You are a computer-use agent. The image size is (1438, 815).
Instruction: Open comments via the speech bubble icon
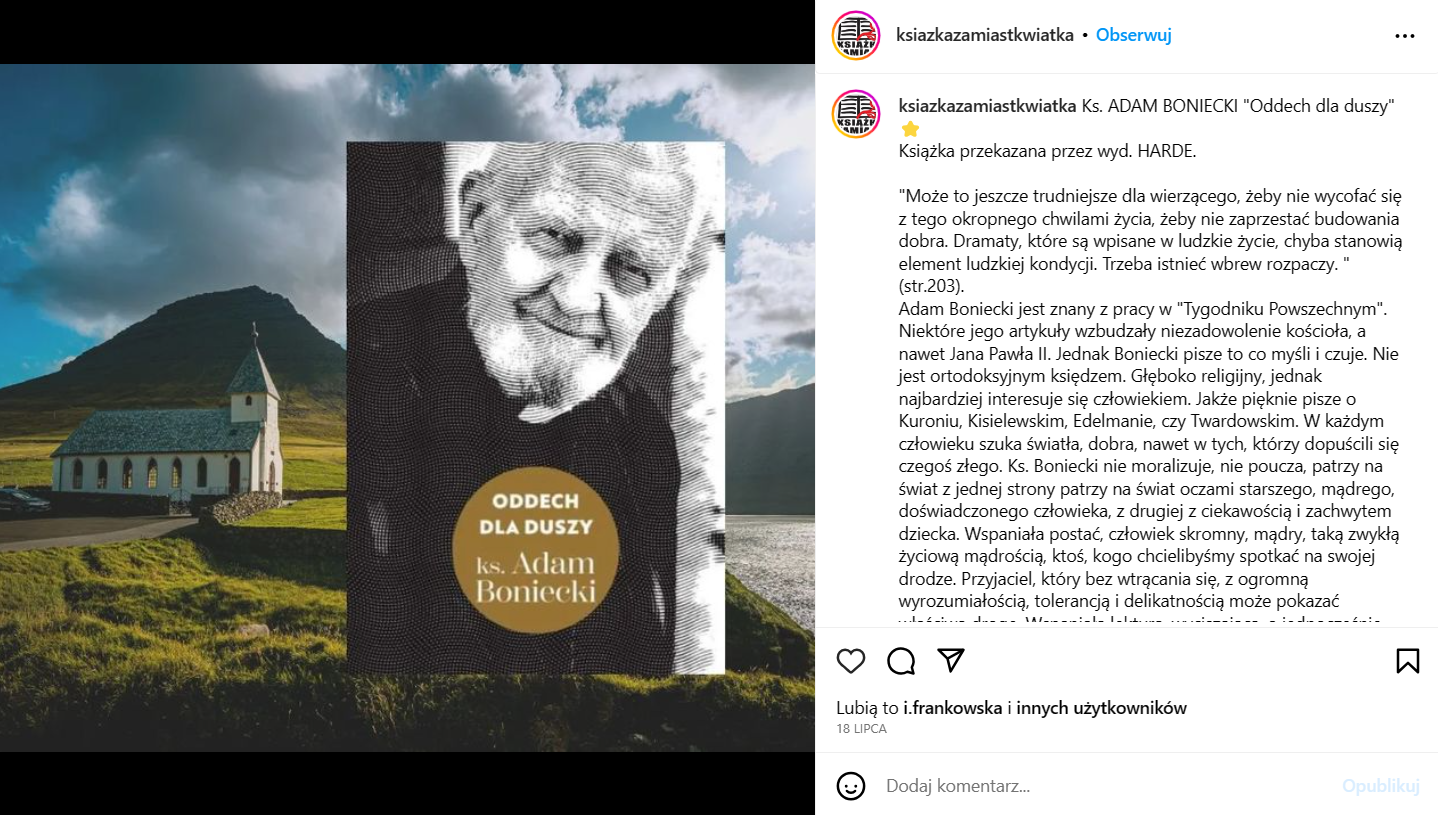point(901,661)
